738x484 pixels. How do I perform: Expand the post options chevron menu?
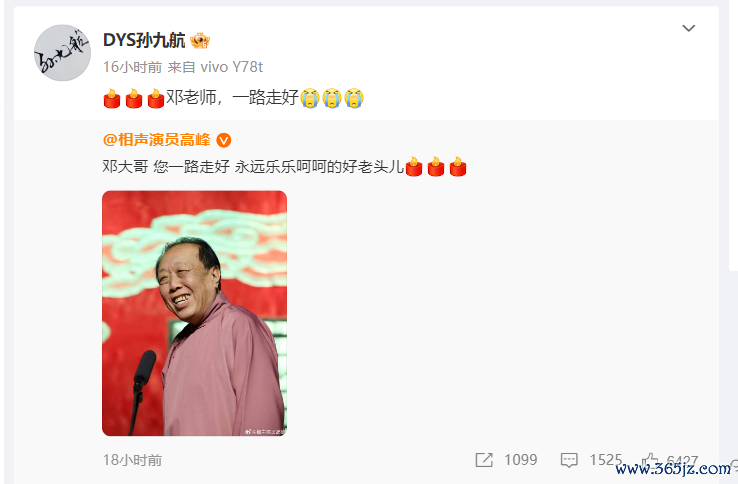pyautogui.click(x=689, y=28)
